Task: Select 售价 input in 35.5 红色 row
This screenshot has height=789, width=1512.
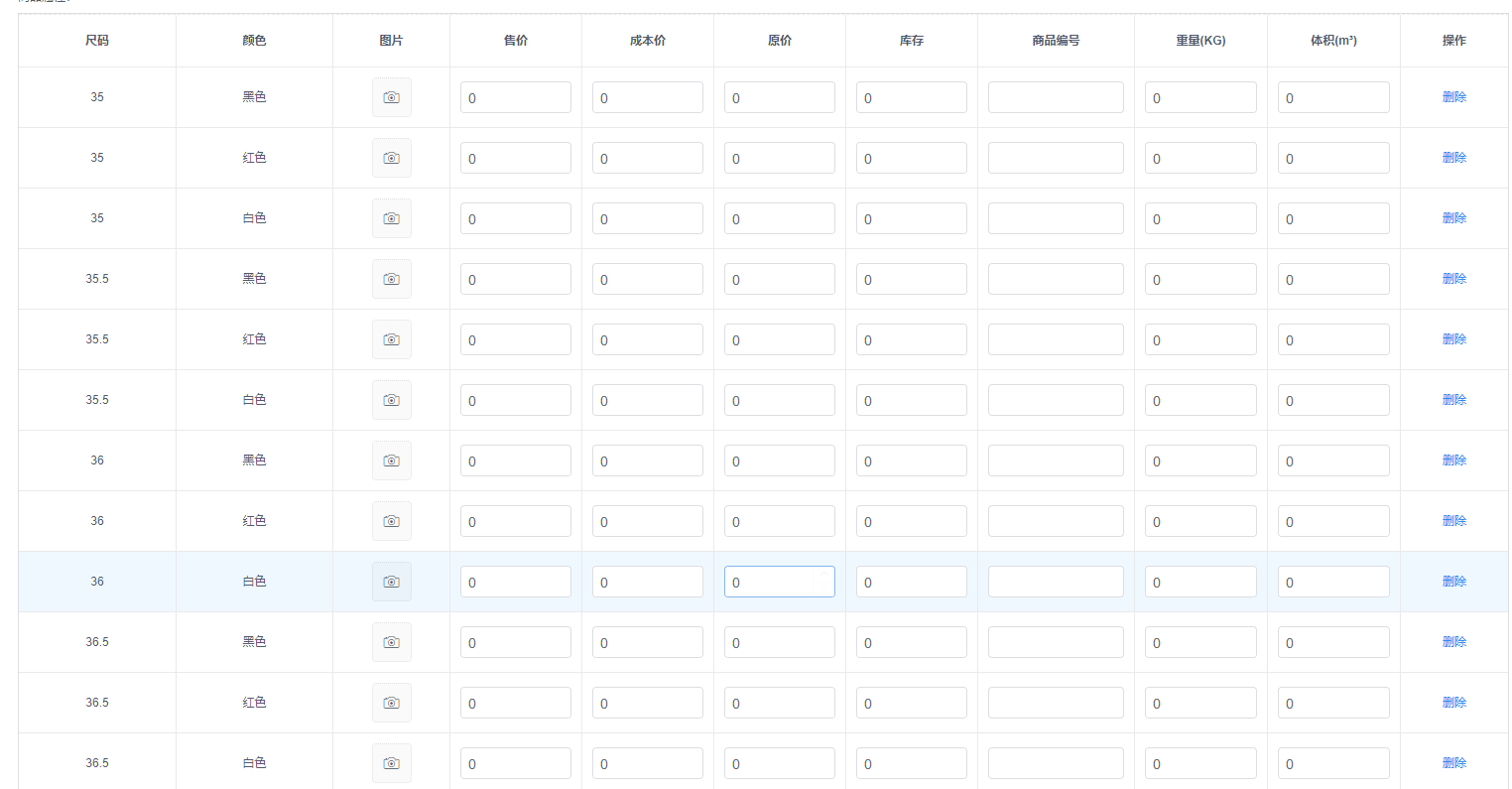Action: point(516,339)
